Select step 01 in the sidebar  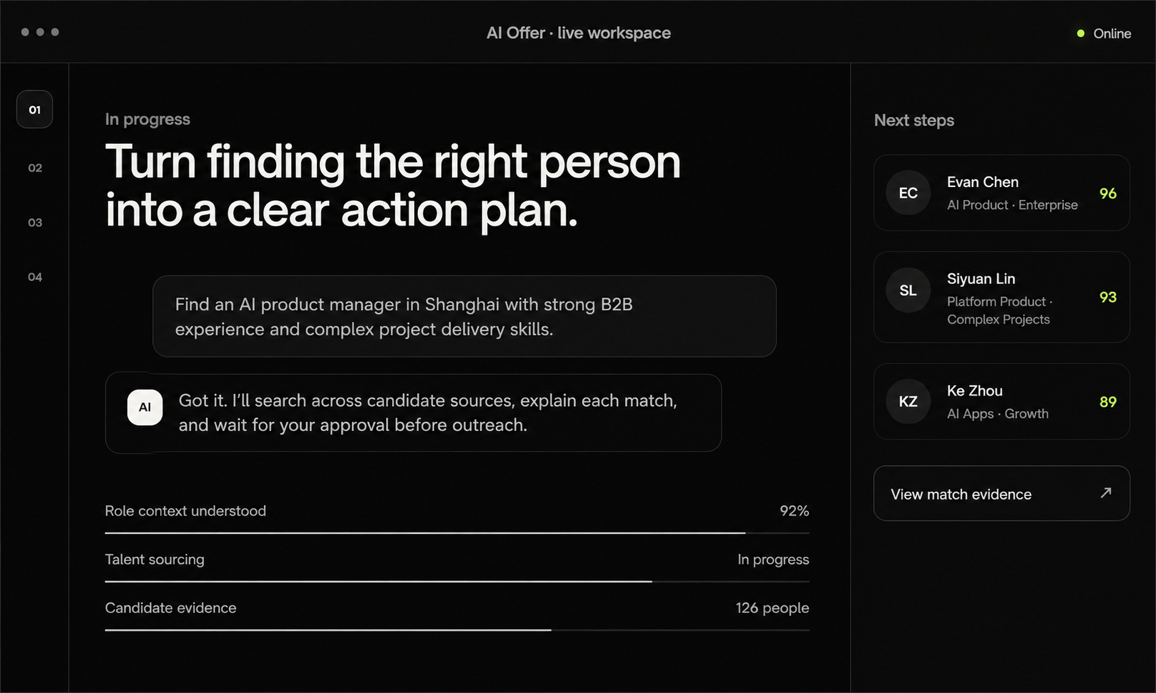(35, 109)
